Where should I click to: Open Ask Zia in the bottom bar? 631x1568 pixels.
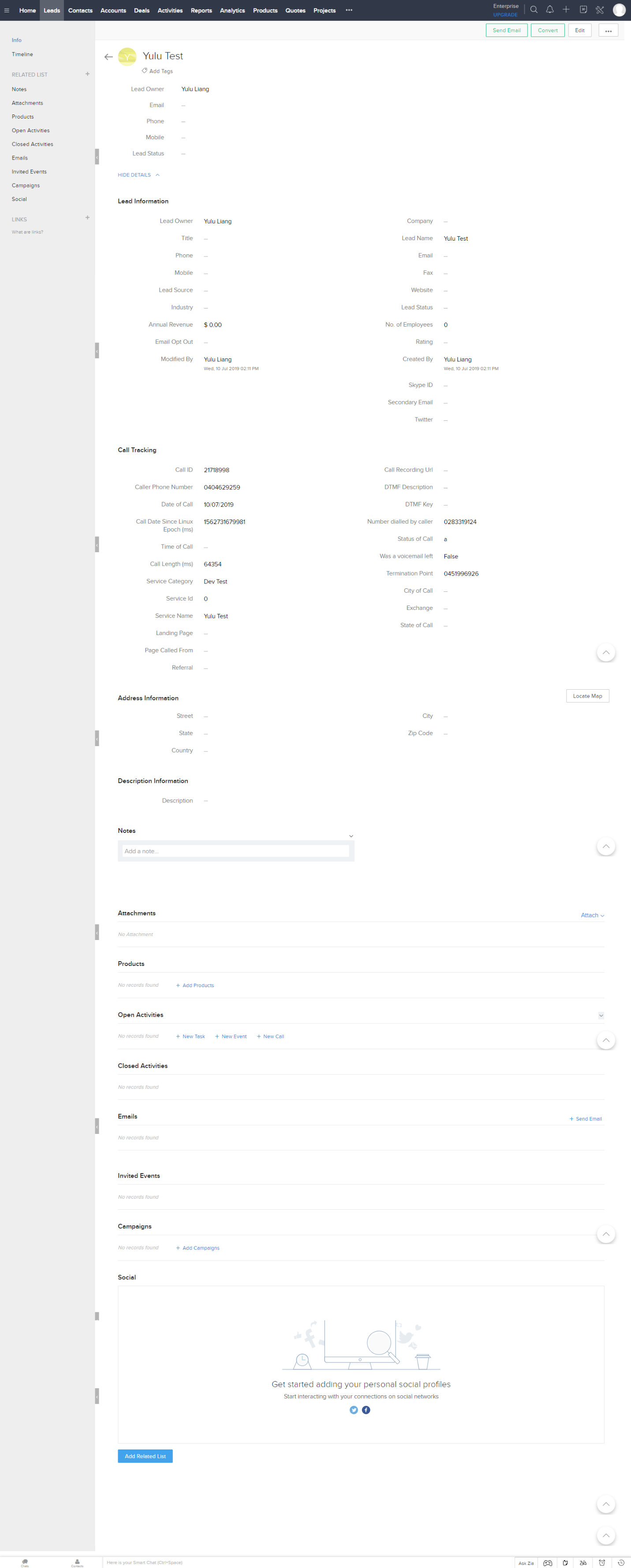526,1563
